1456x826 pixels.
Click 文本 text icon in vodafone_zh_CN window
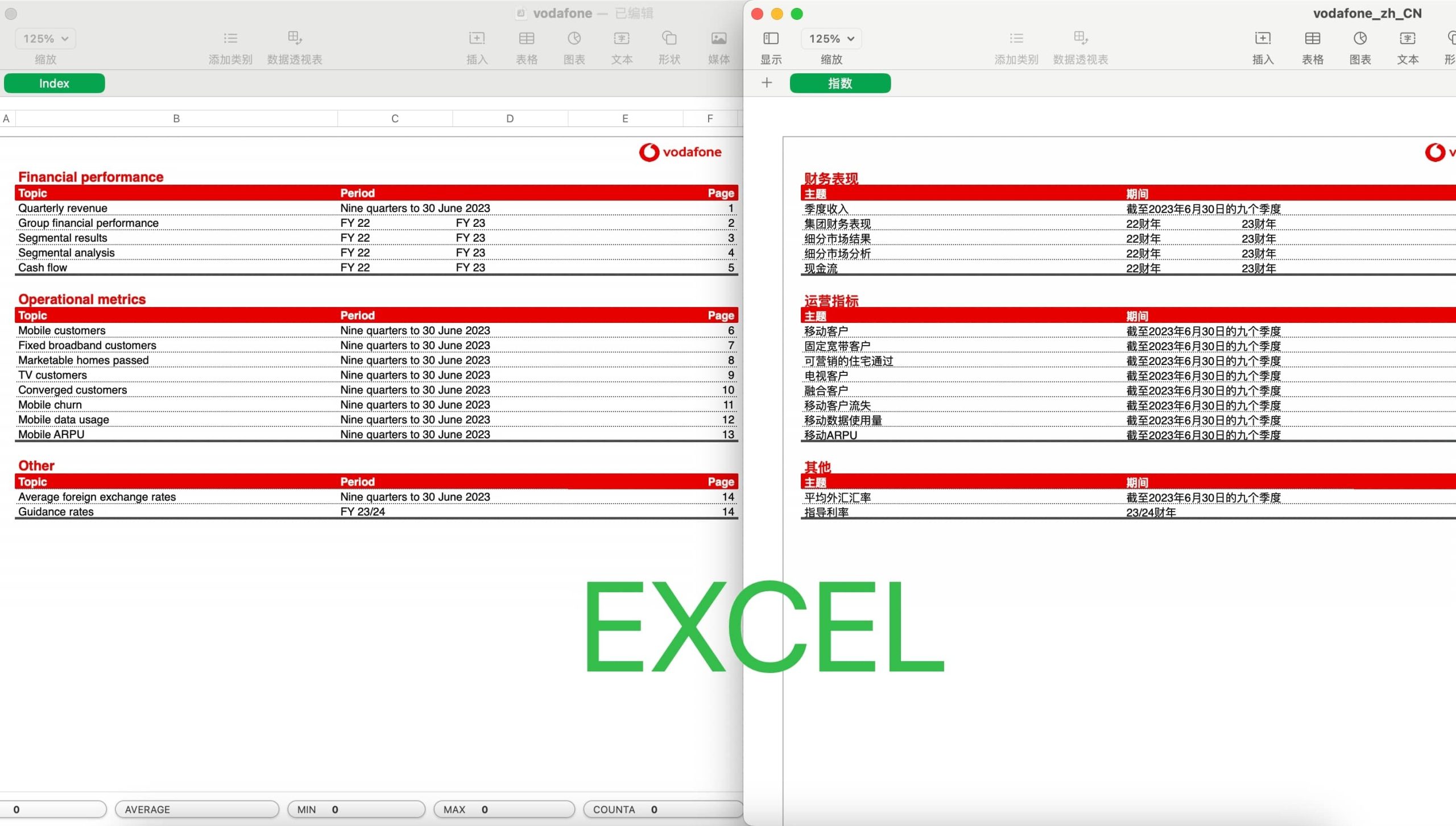[x=1408, y=38]
